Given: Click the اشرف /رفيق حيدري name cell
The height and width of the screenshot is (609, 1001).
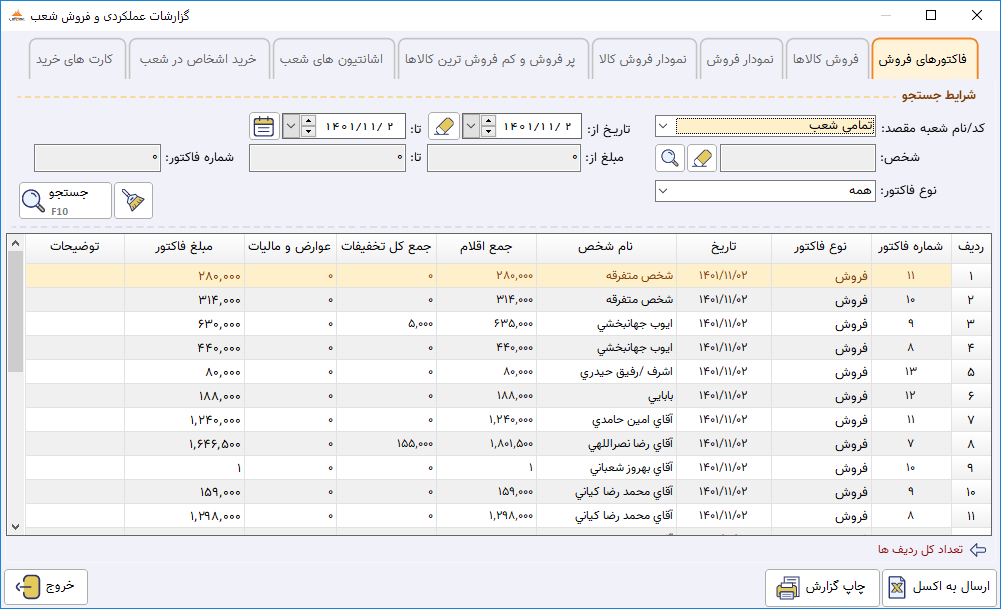Looking at the screenshot, I should [606, 372].
